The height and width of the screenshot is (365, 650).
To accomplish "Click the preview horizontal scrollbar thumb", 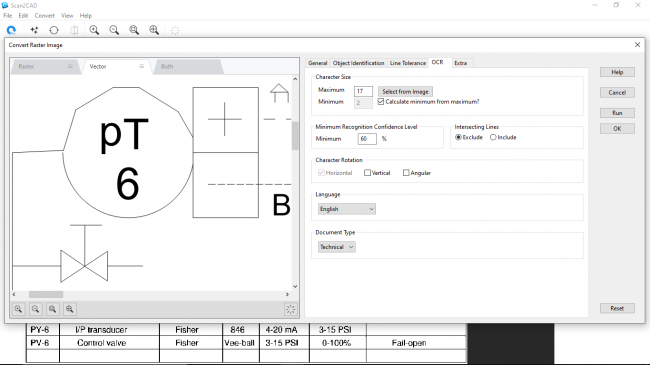I will click(x=46, y=294).
